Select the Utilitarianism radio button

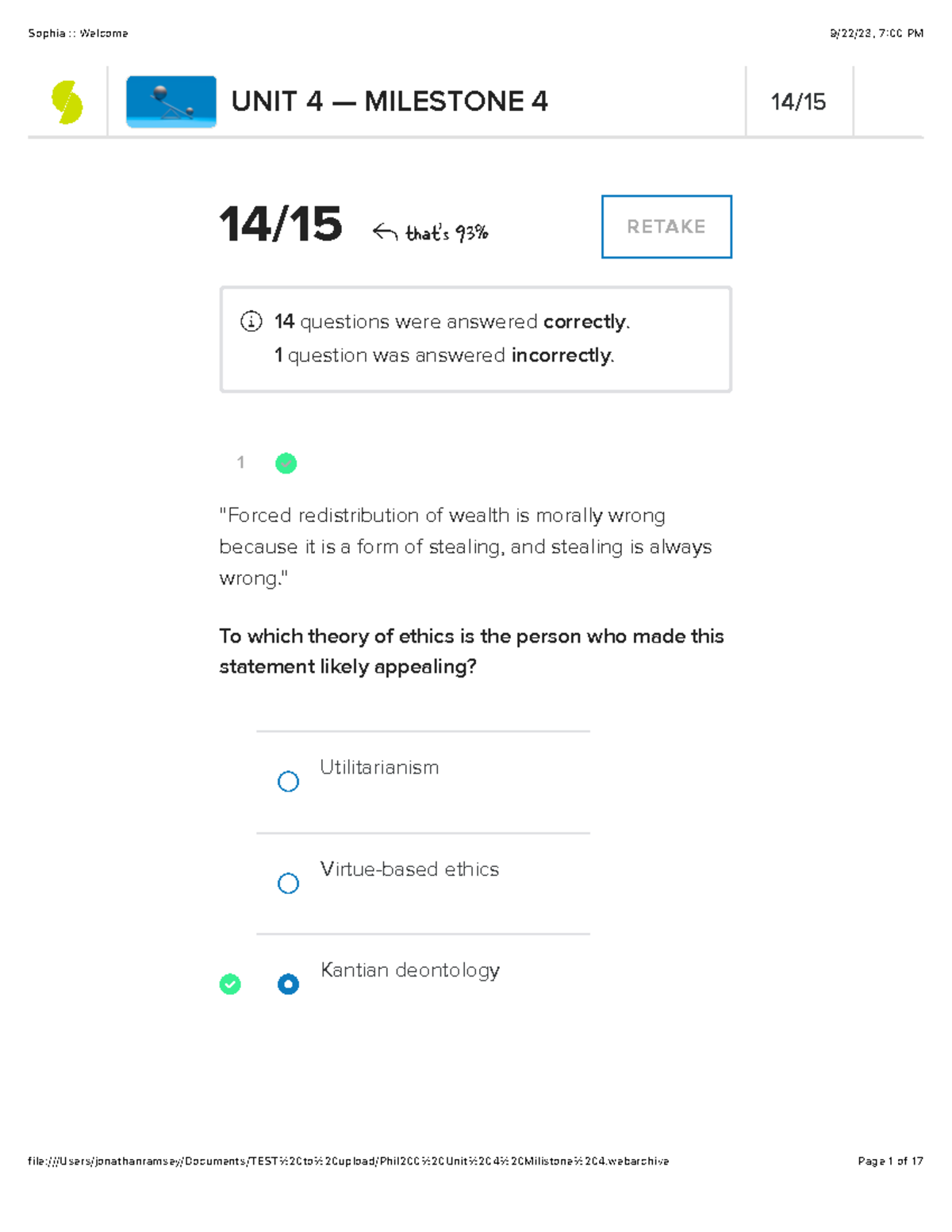(288, 781)
